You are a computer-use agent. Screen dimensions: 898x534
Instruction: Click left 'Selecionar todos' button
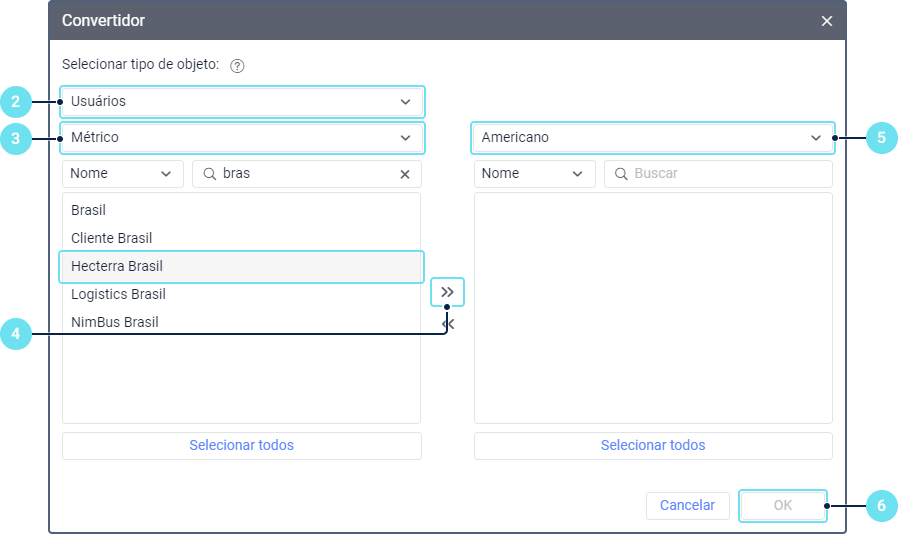pyautogui.click(x=242, y=446)
